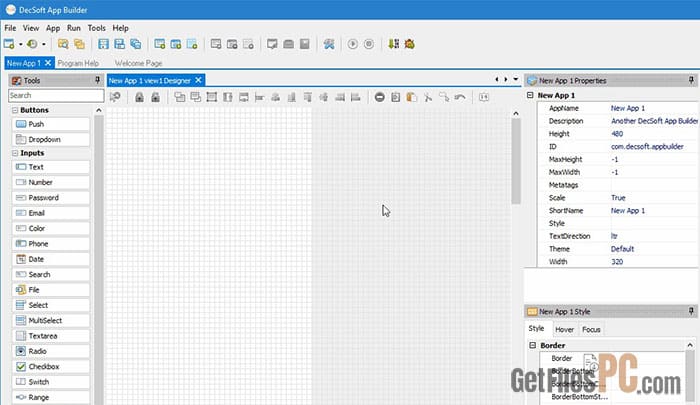Click the New App 1 Style header icon

(x=532, y=312)
